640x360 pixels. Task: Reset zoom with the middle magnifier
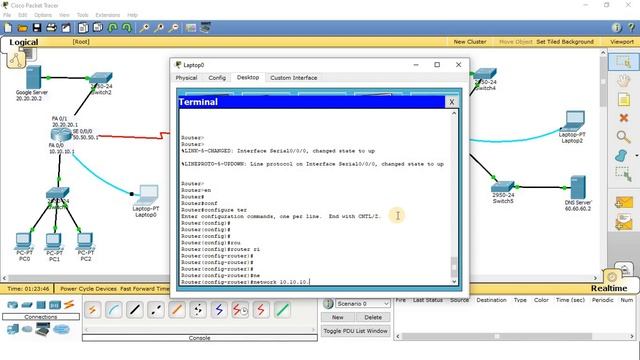[159, 28]
